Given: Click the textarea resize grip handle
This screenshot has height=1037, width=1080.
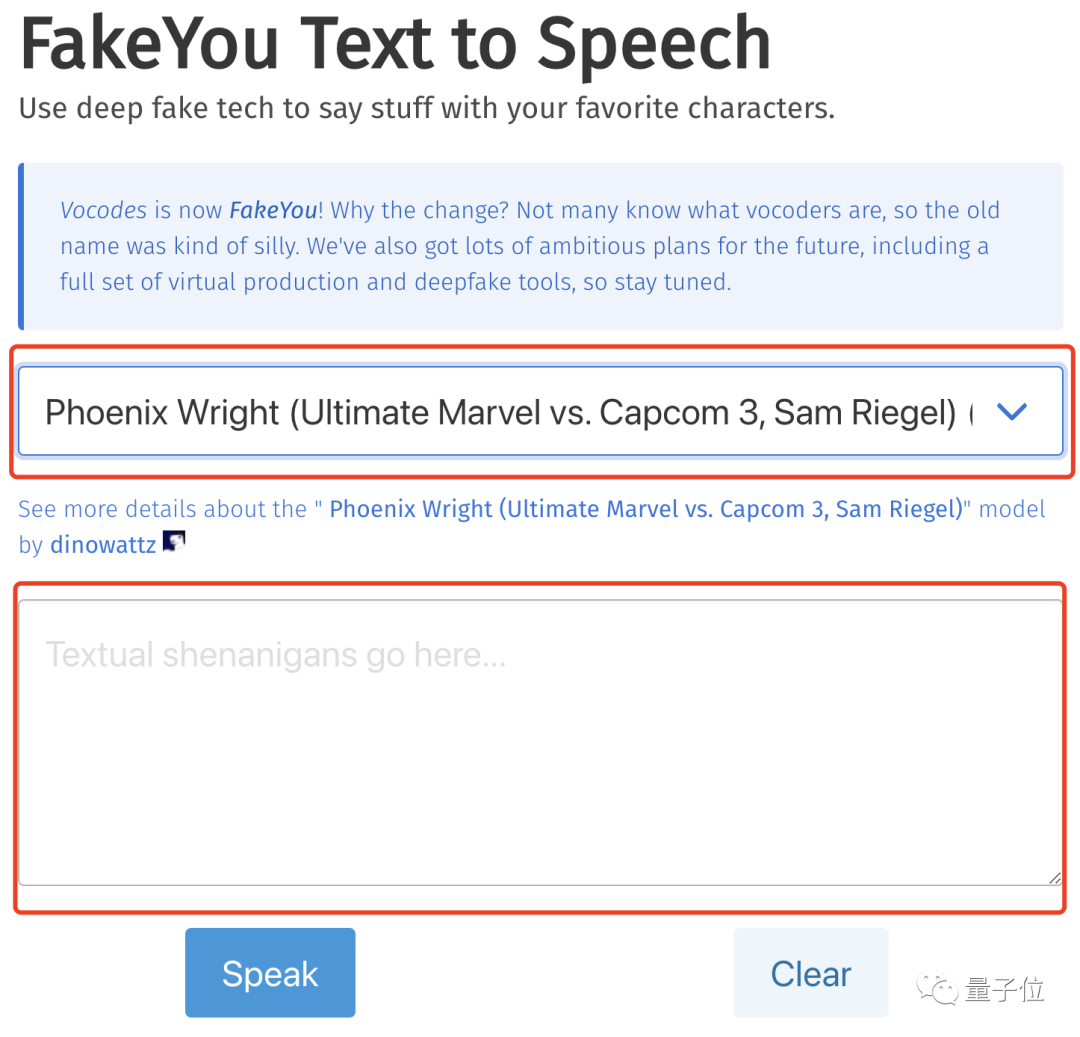Looking at the screenshot, I should 1054,877.
